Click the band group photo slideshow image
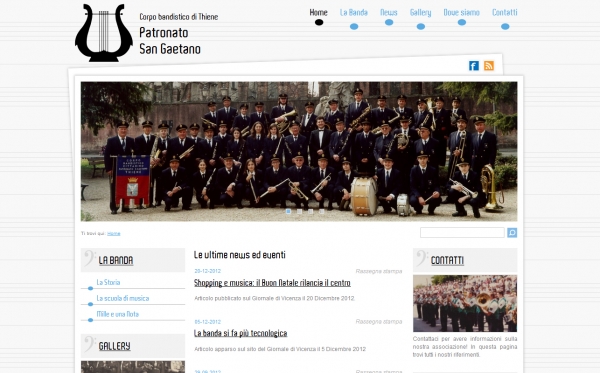 (x=299, y=151)
